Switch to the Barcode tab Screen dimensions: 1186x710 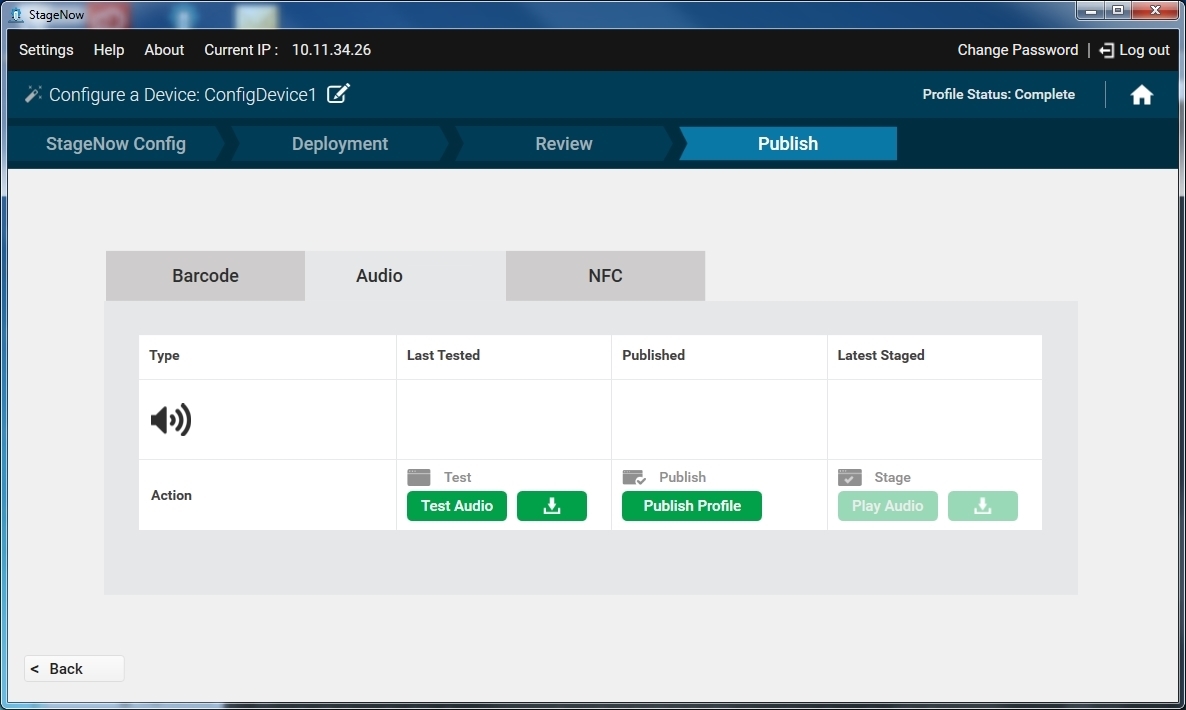(205, 276)
